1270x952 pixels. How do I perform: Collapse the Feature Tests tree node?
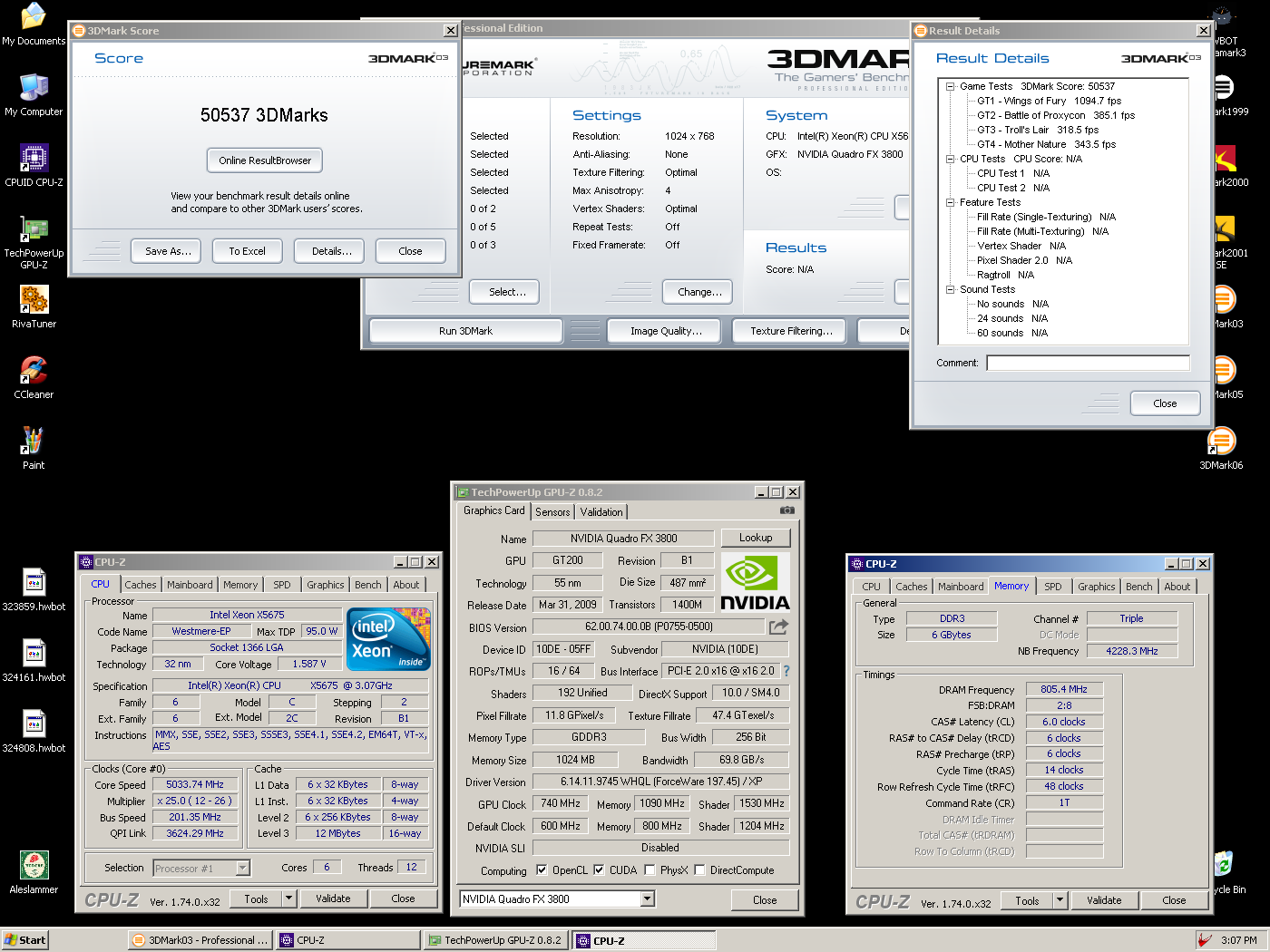(951, 203)
